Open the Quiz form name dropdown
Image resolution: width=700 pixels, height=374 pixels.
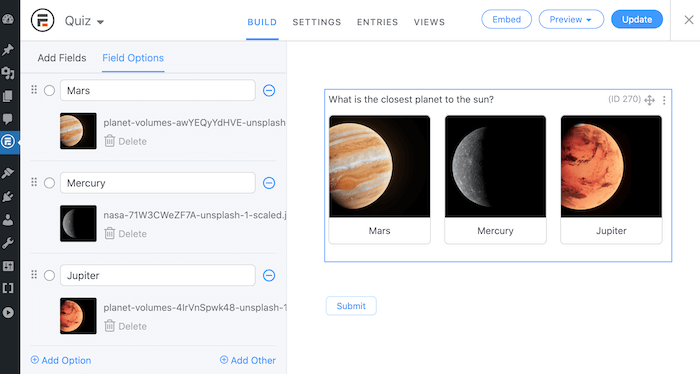(x=84, y=21)
